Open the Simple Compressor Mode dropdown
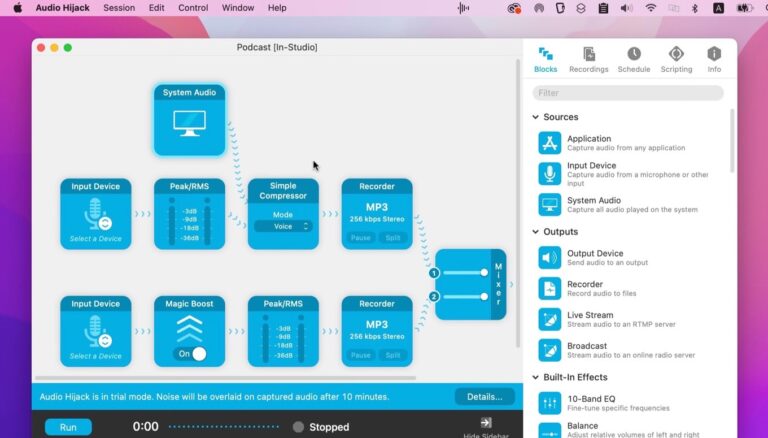This screenshot has width=768, height=438. pyautogui.click(x=283, y=226)
